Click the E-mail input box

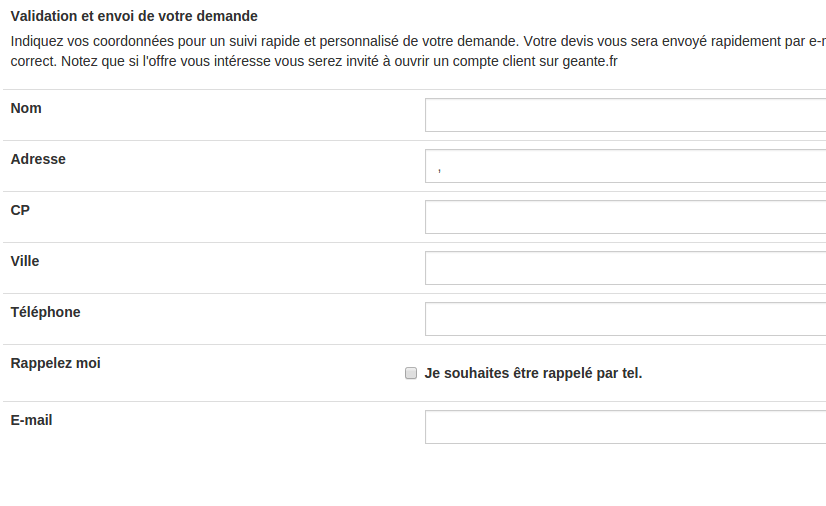(x=625, y=427)
